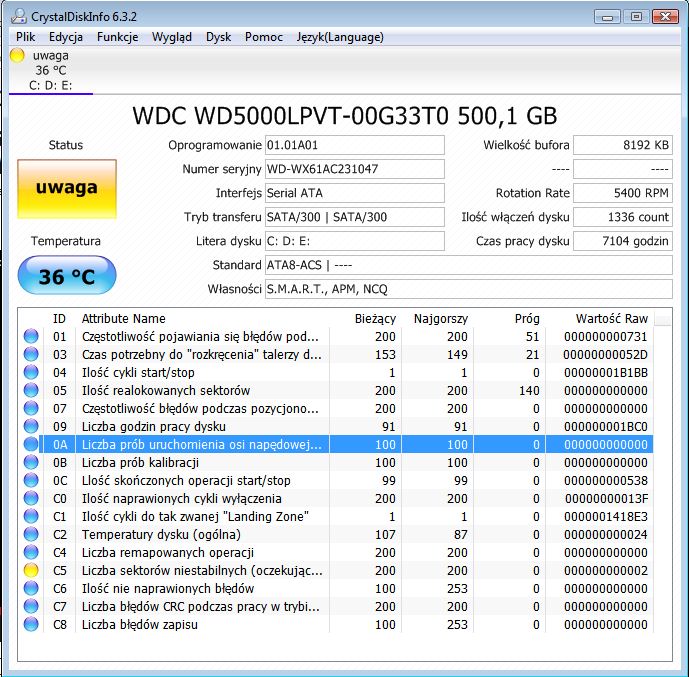Click the Tryb transferu field SATA/300
Viewport: 689px width, 677px height.
click(x=355, y=217)
